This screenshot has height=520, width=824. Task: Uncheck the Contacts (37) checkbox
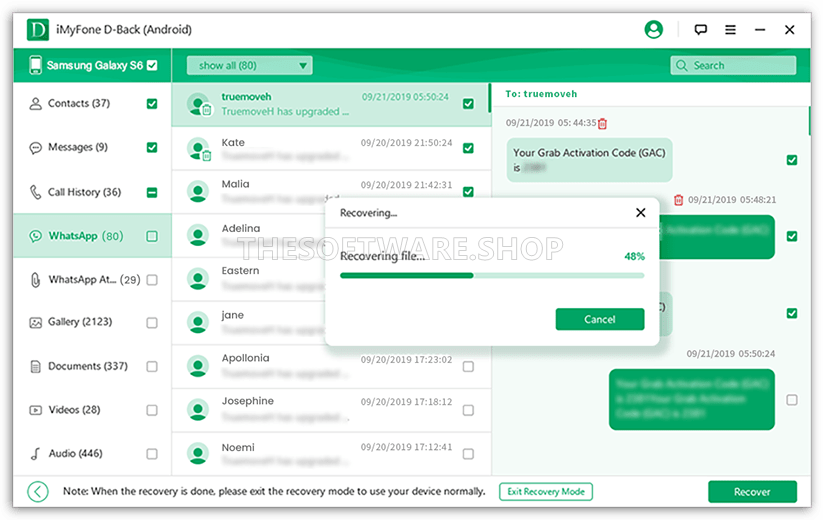(152, 103)
